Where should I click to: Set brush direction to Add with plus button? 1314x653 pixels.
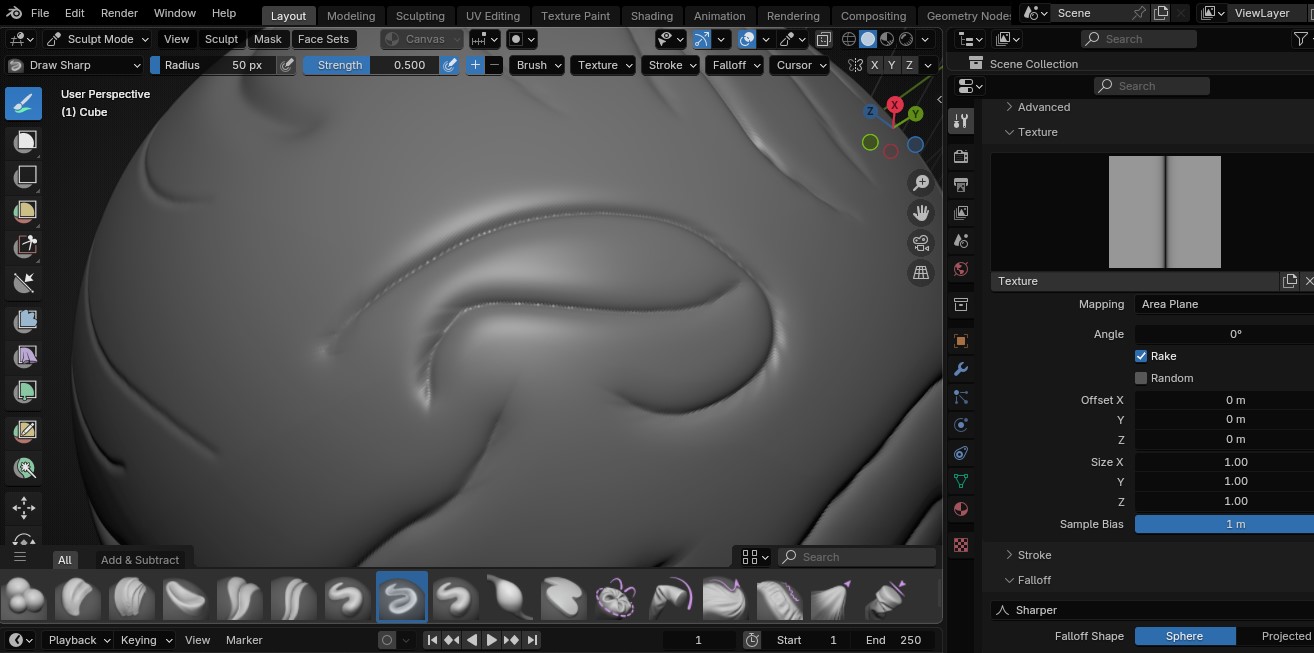coord(475,65)
